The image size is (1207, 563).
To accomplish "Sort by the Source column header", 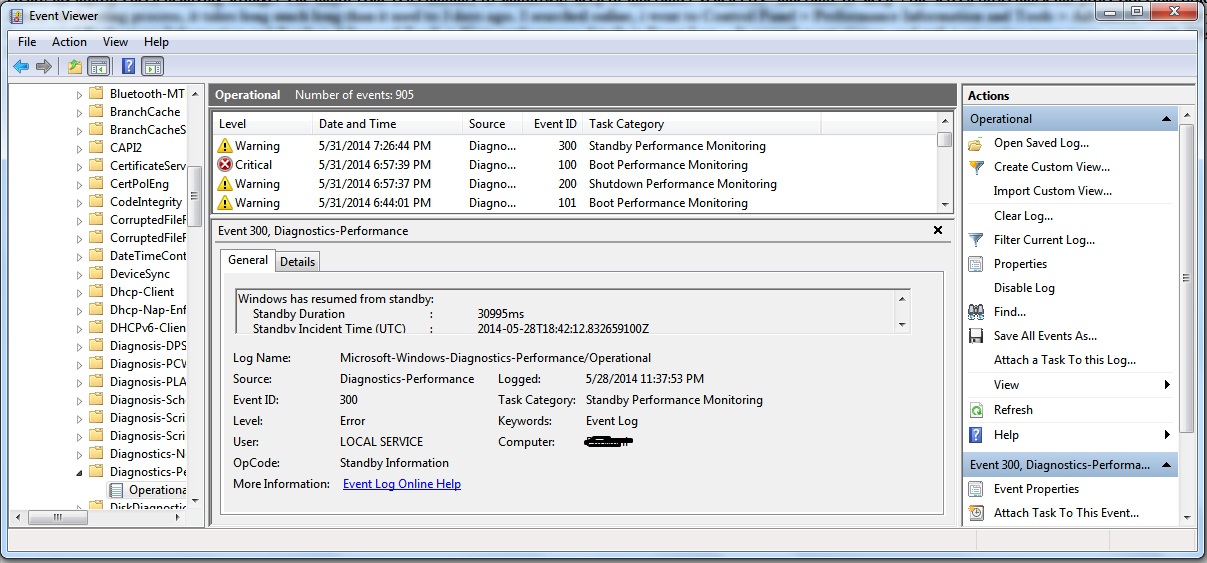I will click(x=493, y=124).
